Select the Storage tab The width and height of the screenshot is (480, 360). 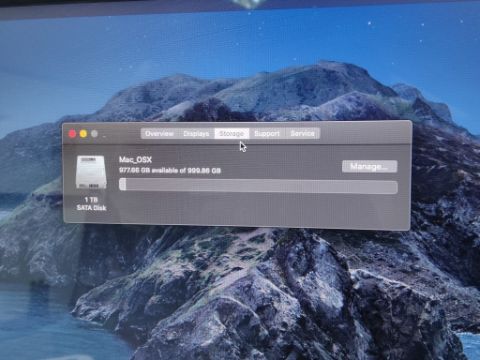point(232,134)
